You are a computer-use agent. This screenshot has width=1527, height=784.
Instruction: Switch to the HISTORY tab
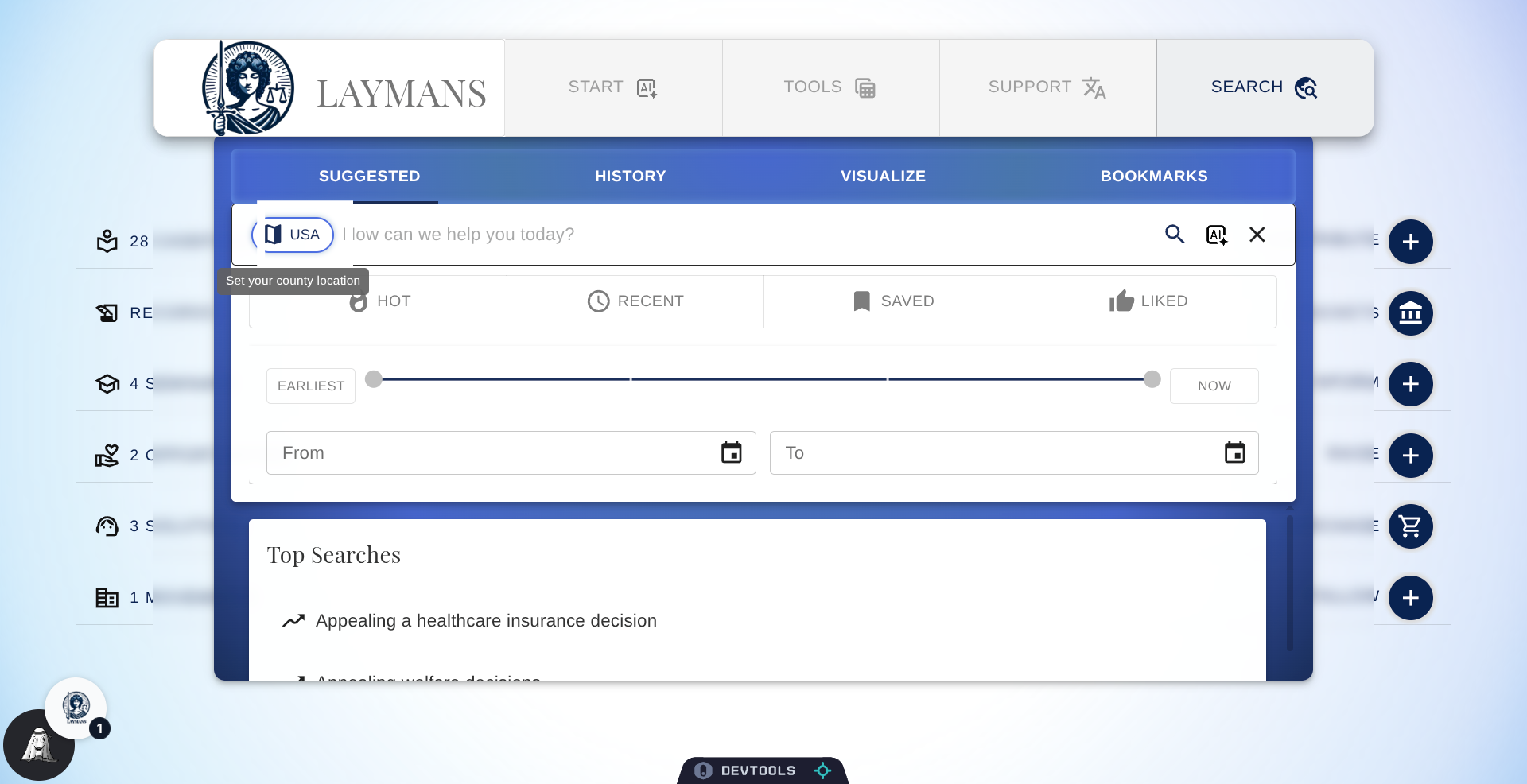[x=631, y=177]
